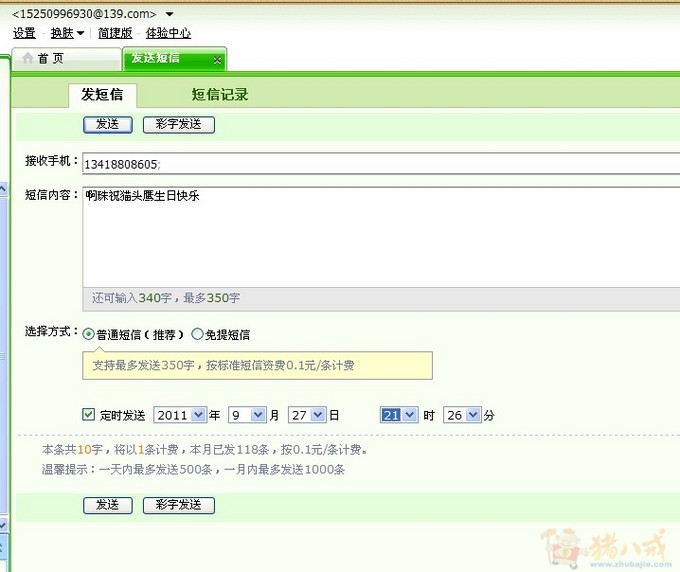Click the home icon on the 首页 tab
The height and width of the screenshot is (572, 680).
[x=28, y=58]
